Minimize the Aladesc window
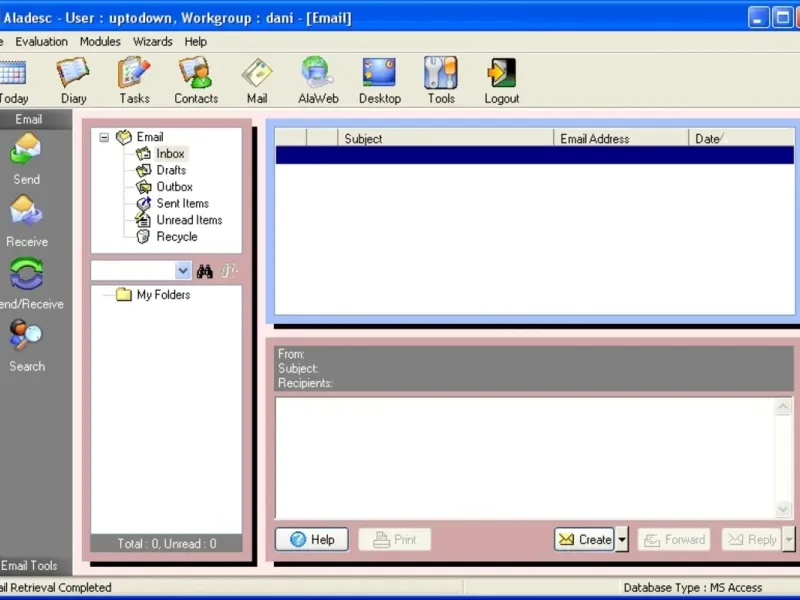The width and height of the screenshot is (800, 600). 758,18
